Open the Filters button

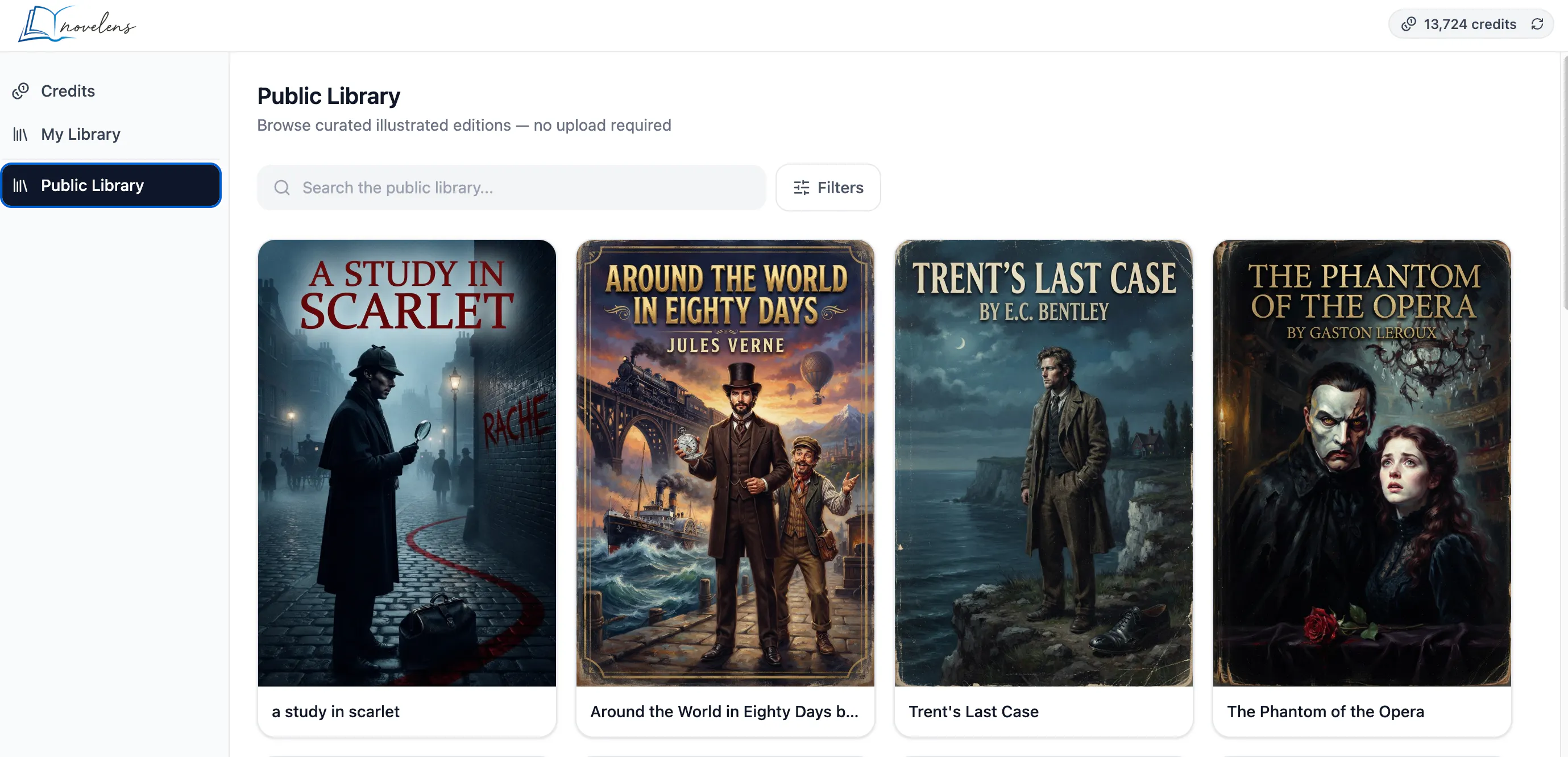(x=828, y=188)
